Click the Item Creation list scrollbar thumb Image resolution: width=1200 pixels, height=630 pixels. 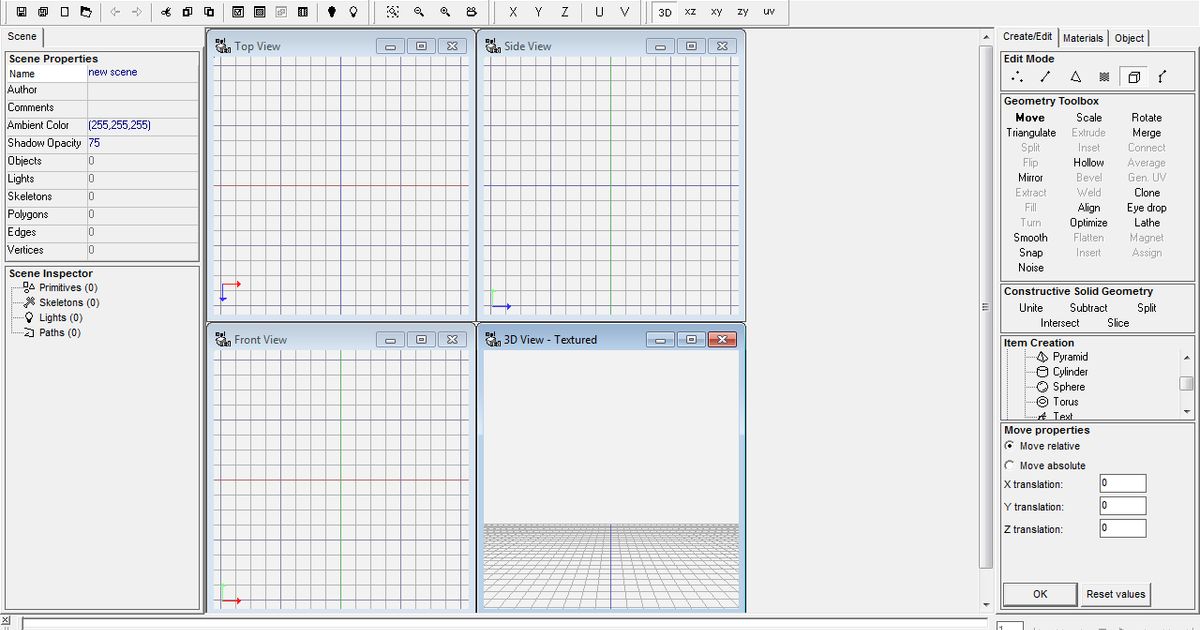pyautogui.click(x=1186, y=383)
